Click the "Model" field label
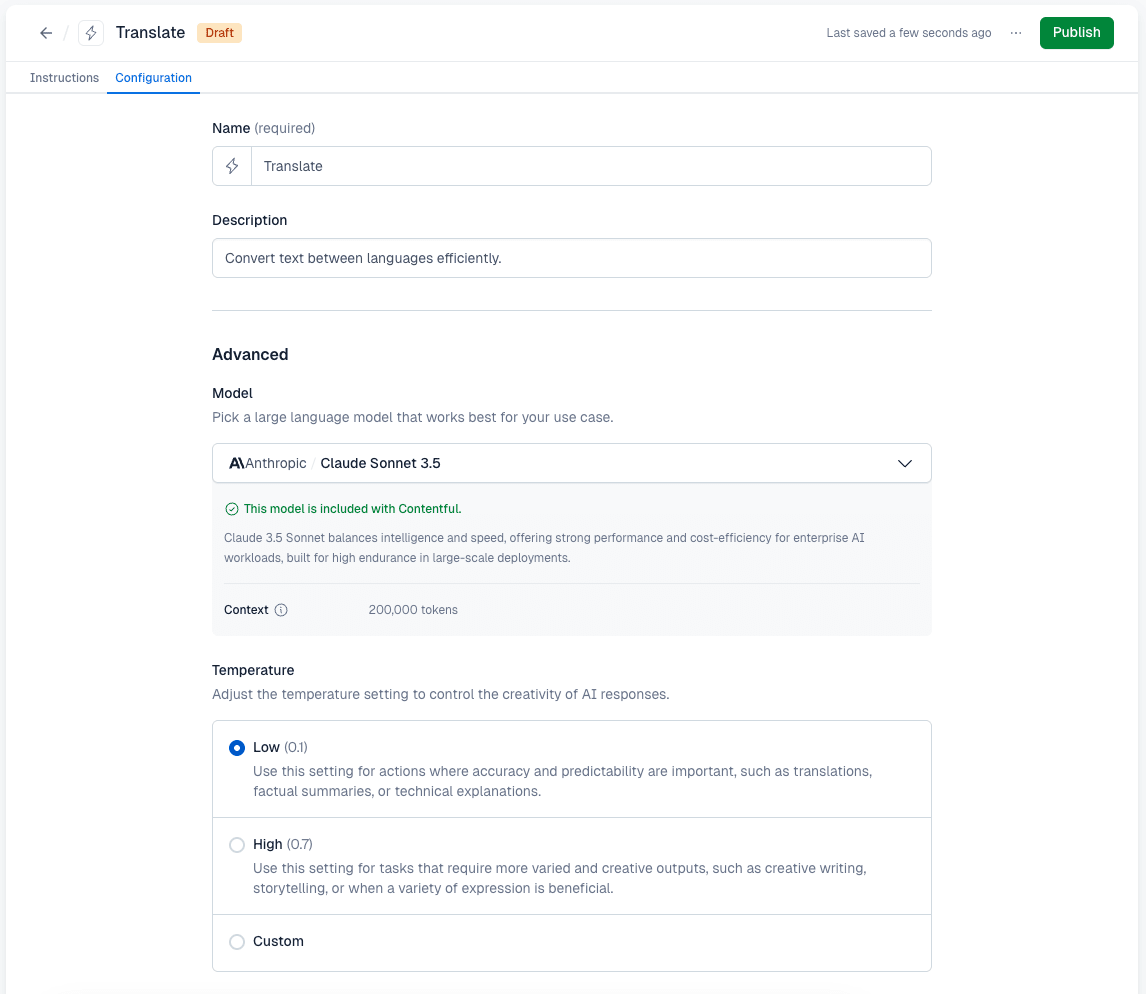The width and height of the screenshot is (1146, 994). point(232,393)
